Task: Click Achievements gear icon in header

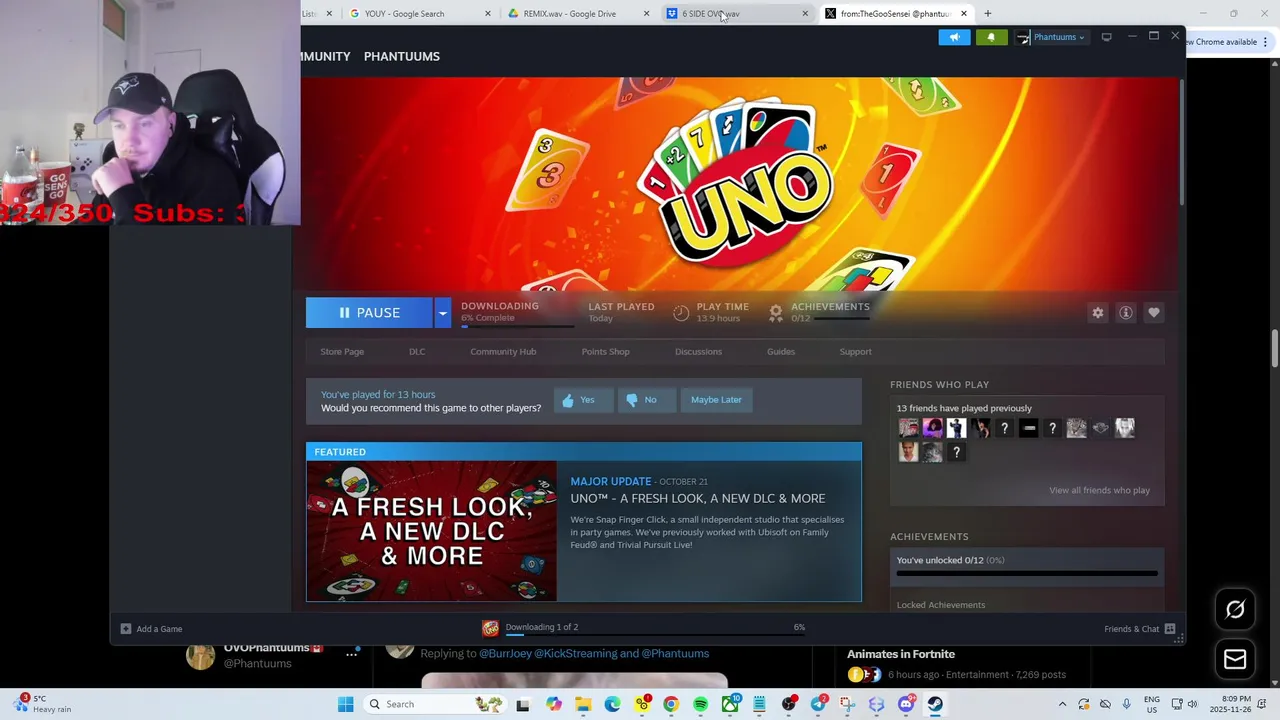Action: pos(775,313)
